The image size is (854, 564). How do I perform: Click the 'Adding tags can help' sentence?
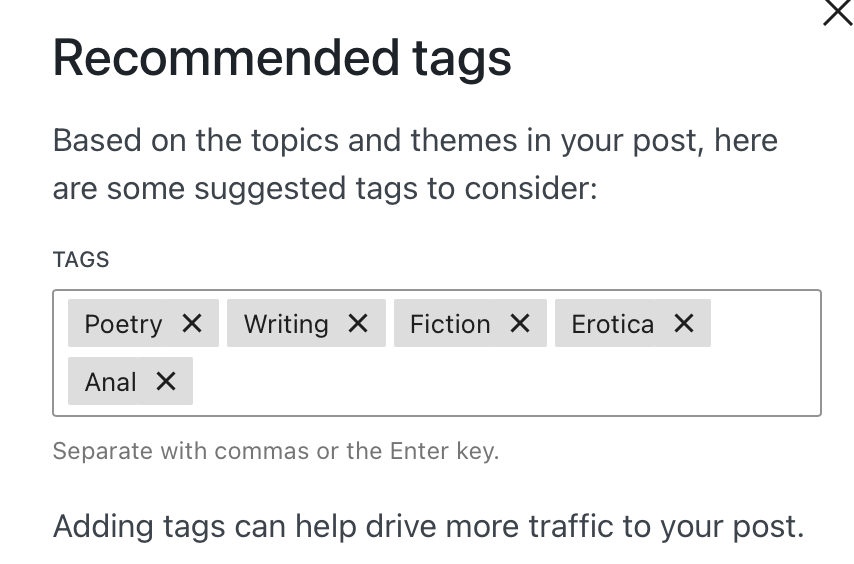coord(428,526)
